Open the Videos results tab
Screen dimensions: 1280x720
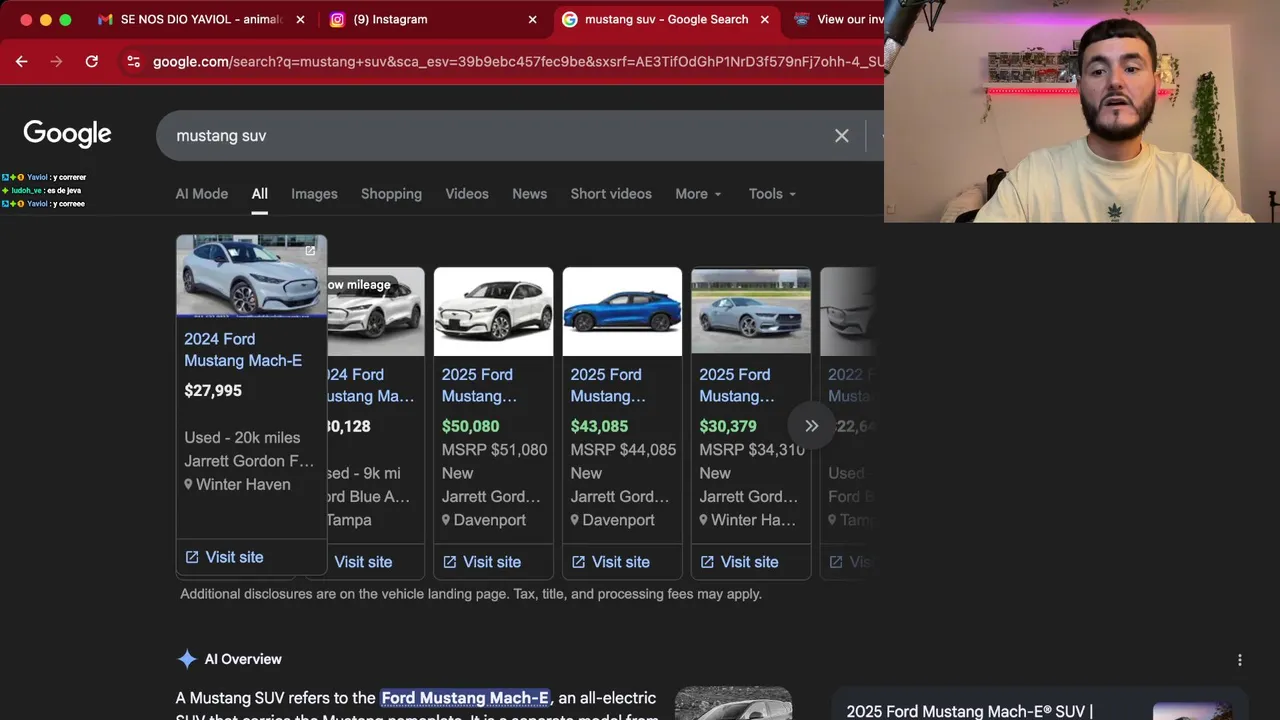tap(467, 194)
